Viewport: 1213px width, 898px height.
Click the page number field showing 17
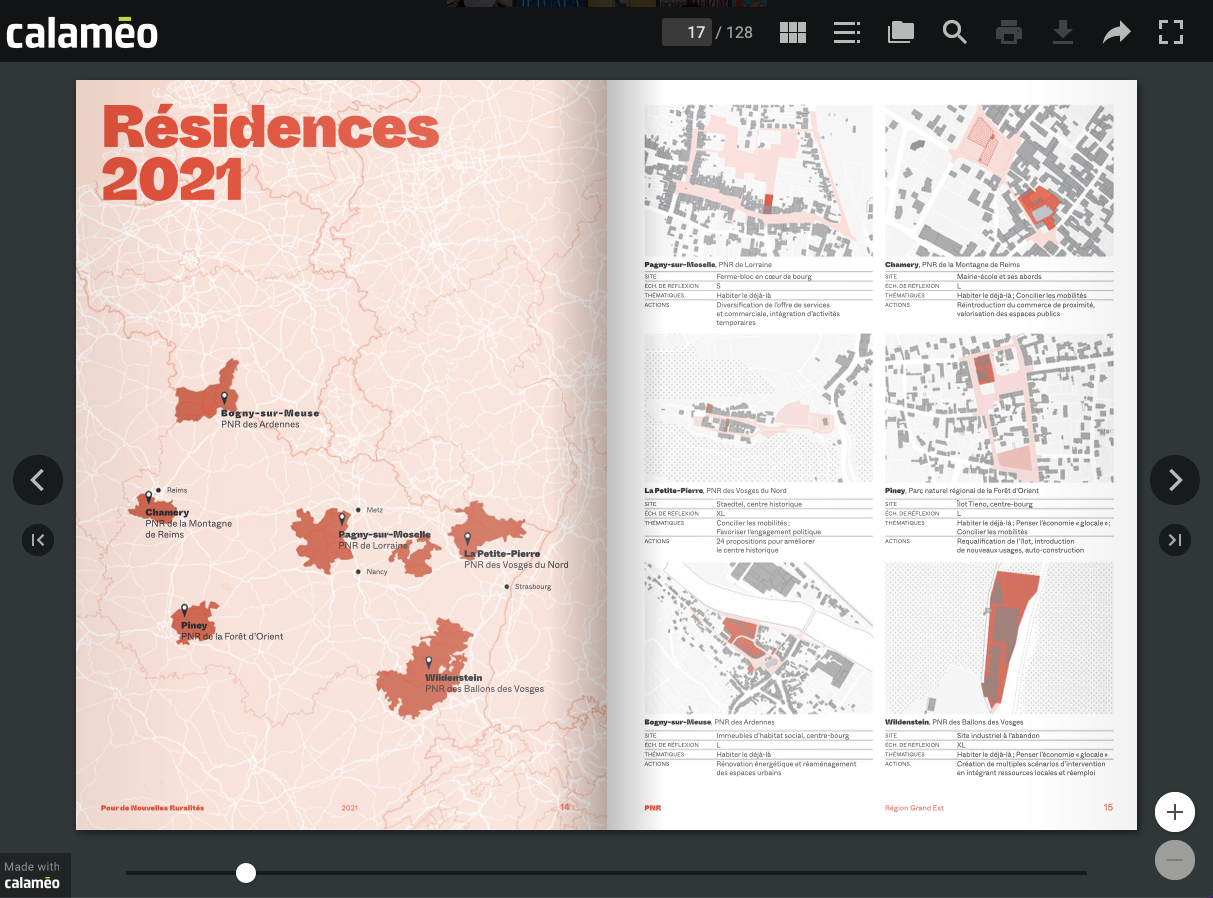[687, 32]
